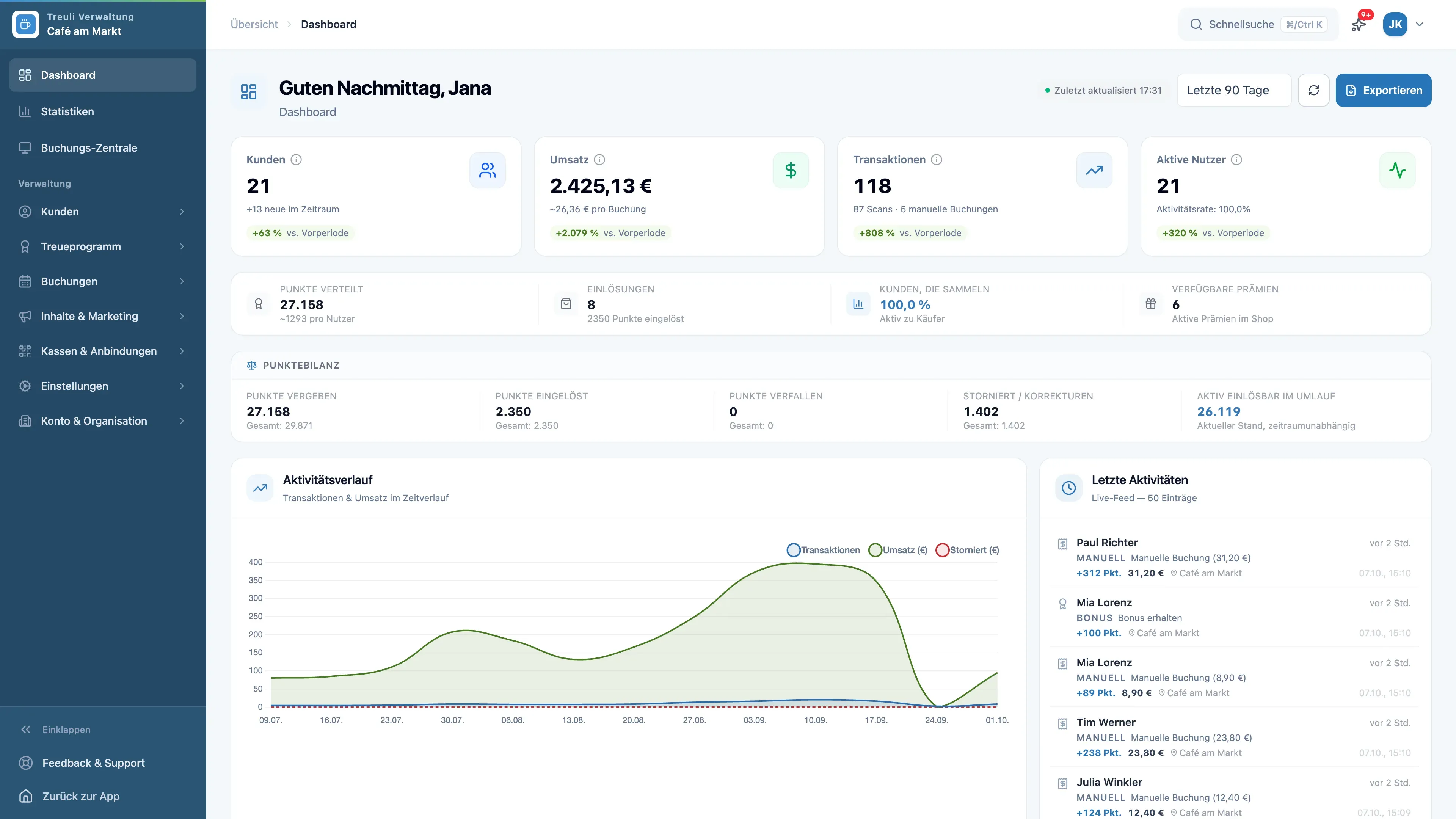
Task: Click the refresh icon button beside Letzte 90 Tage
Action: (1313, 91)
